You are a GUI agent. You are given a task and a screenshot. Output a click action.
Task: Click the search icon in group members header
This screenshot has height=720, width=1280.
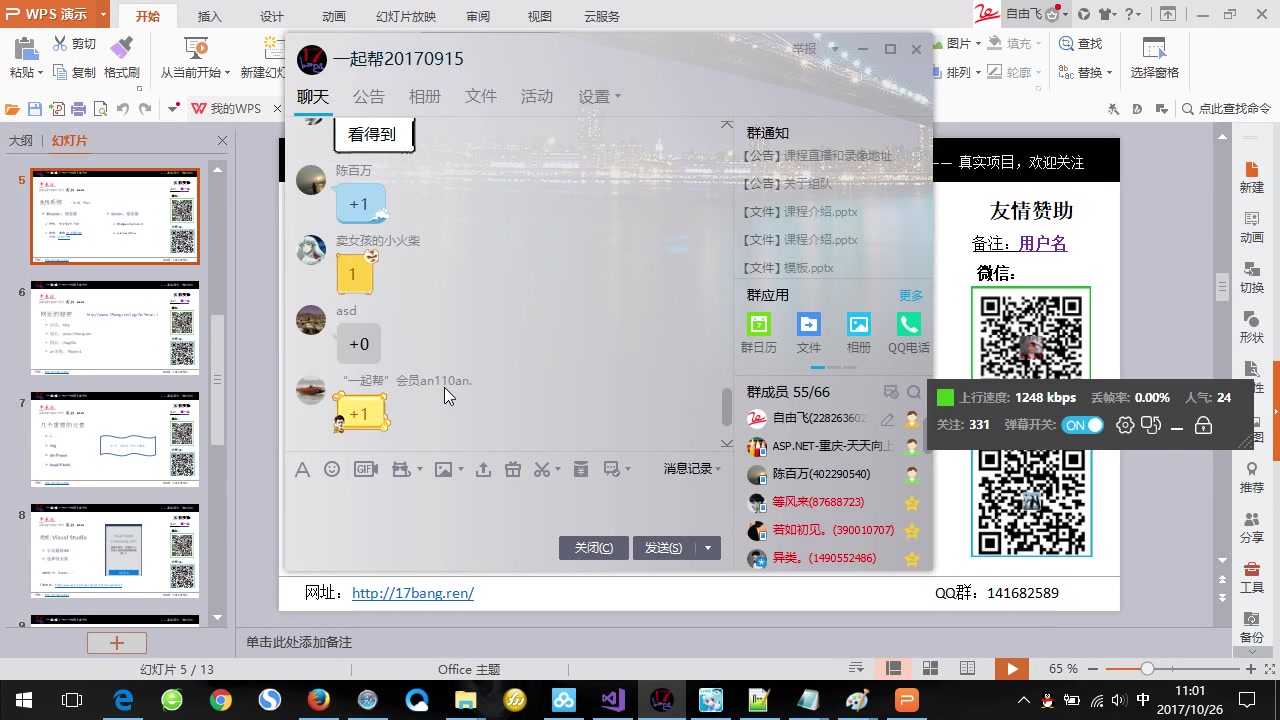914,392
